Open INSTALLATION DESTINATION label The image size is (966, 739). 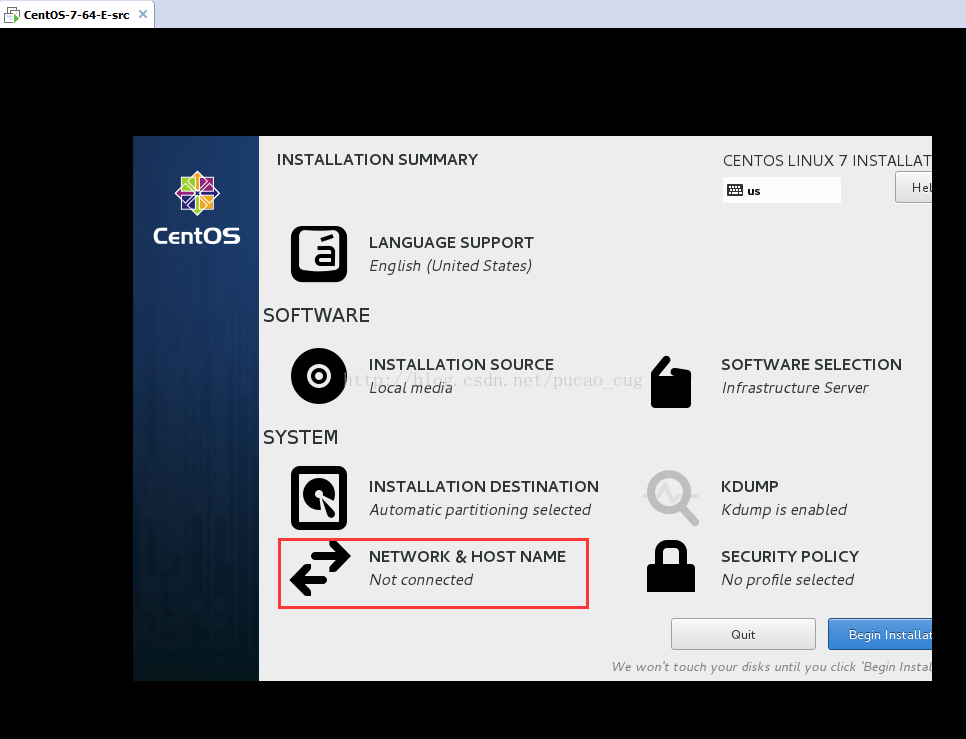(x=484, y=487)
